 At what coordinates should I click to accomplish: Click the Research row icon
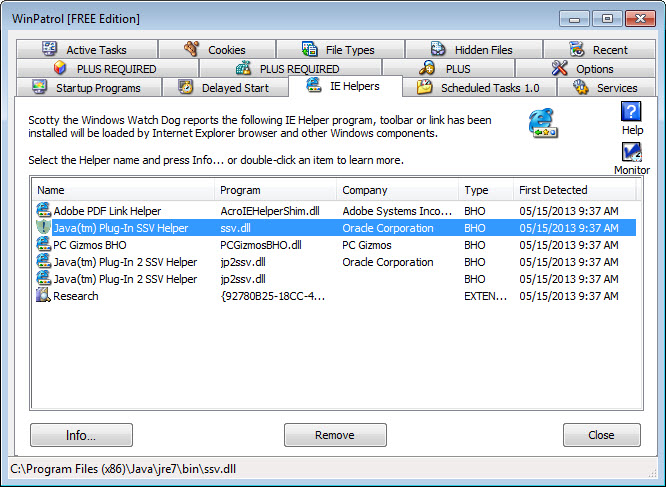click(43, 295)
